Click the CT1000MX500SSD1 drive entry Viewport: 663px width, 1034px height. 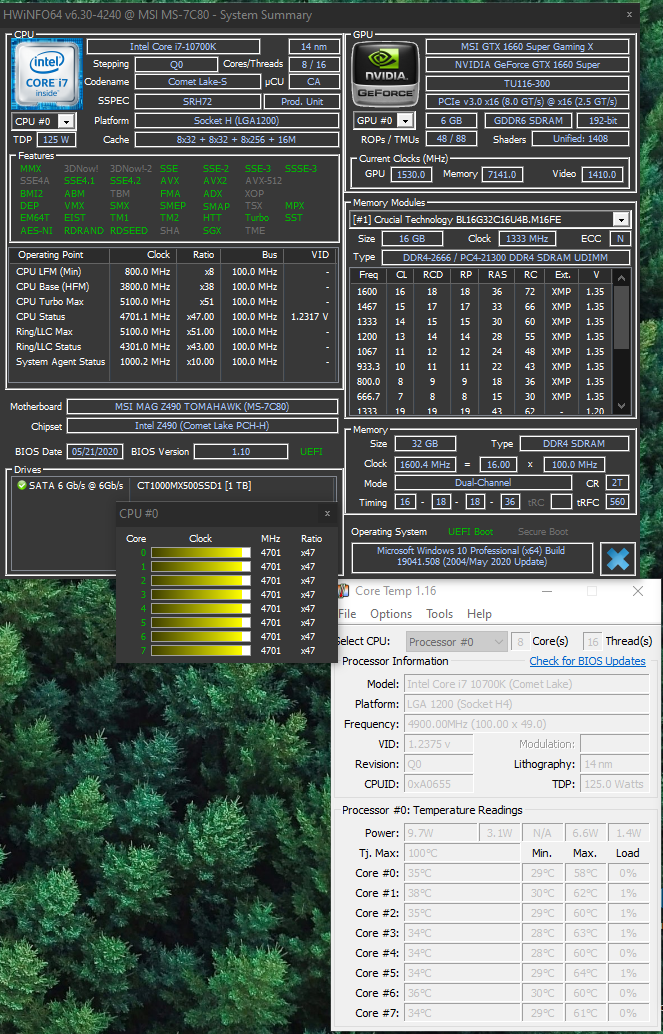(194, 485)
